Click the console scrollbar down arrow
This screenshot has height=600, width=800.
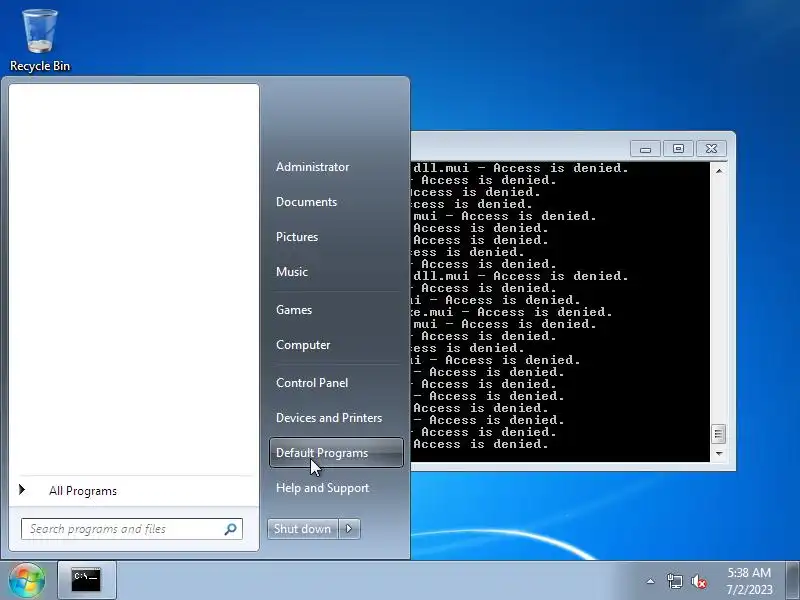pyautogui.click(x=719, y=454)
